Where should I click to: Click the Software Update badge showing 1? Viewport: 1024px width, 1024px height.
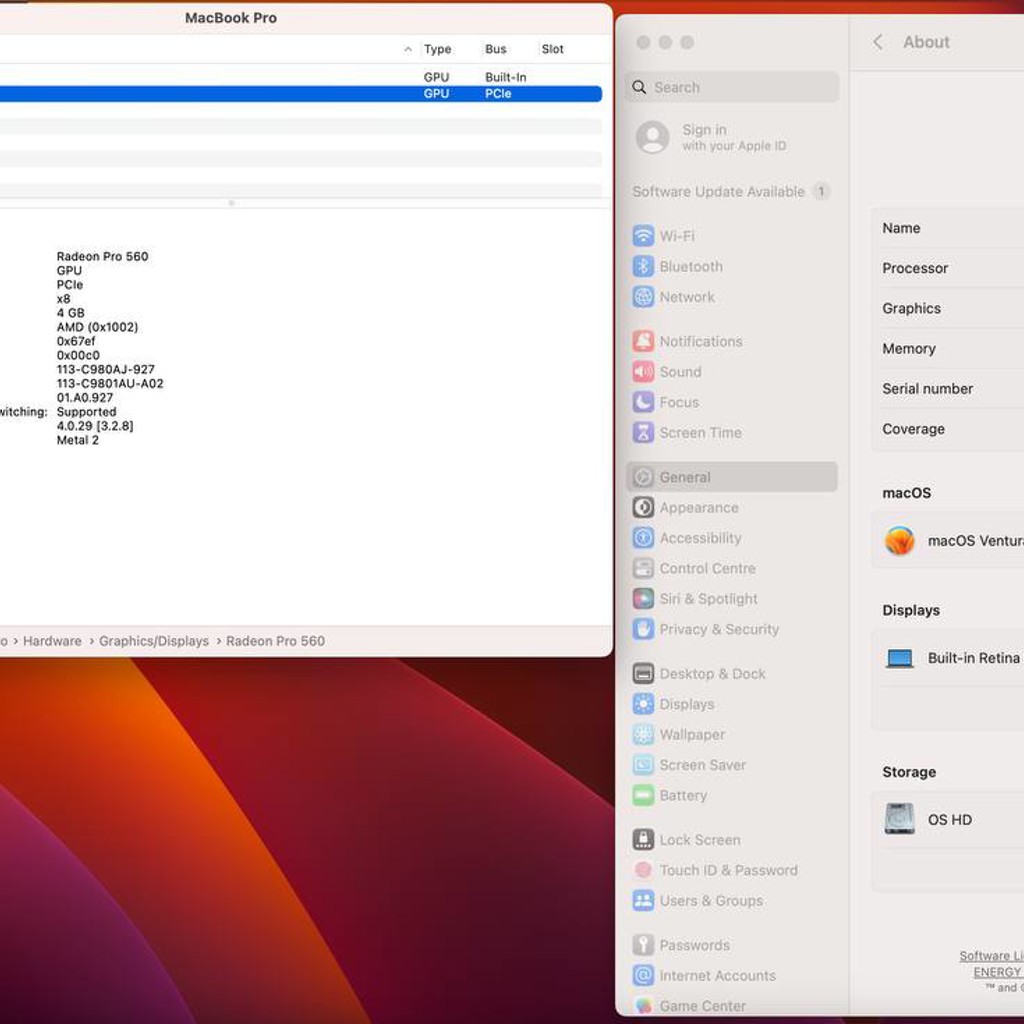point(821,191)
